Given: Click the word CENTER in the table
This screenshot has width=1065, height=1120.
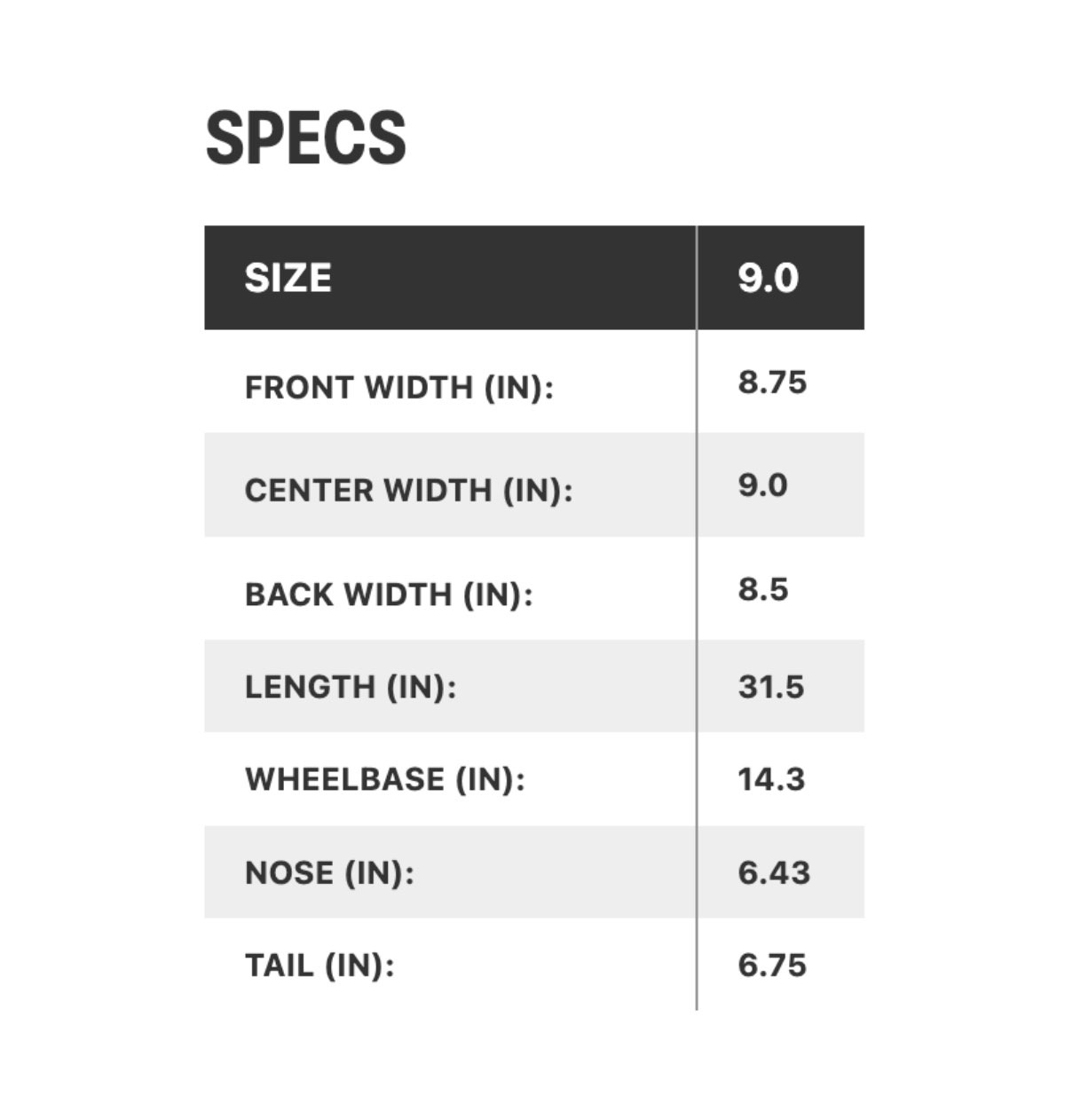Looking at the screenshot, I should coord(305,491).
